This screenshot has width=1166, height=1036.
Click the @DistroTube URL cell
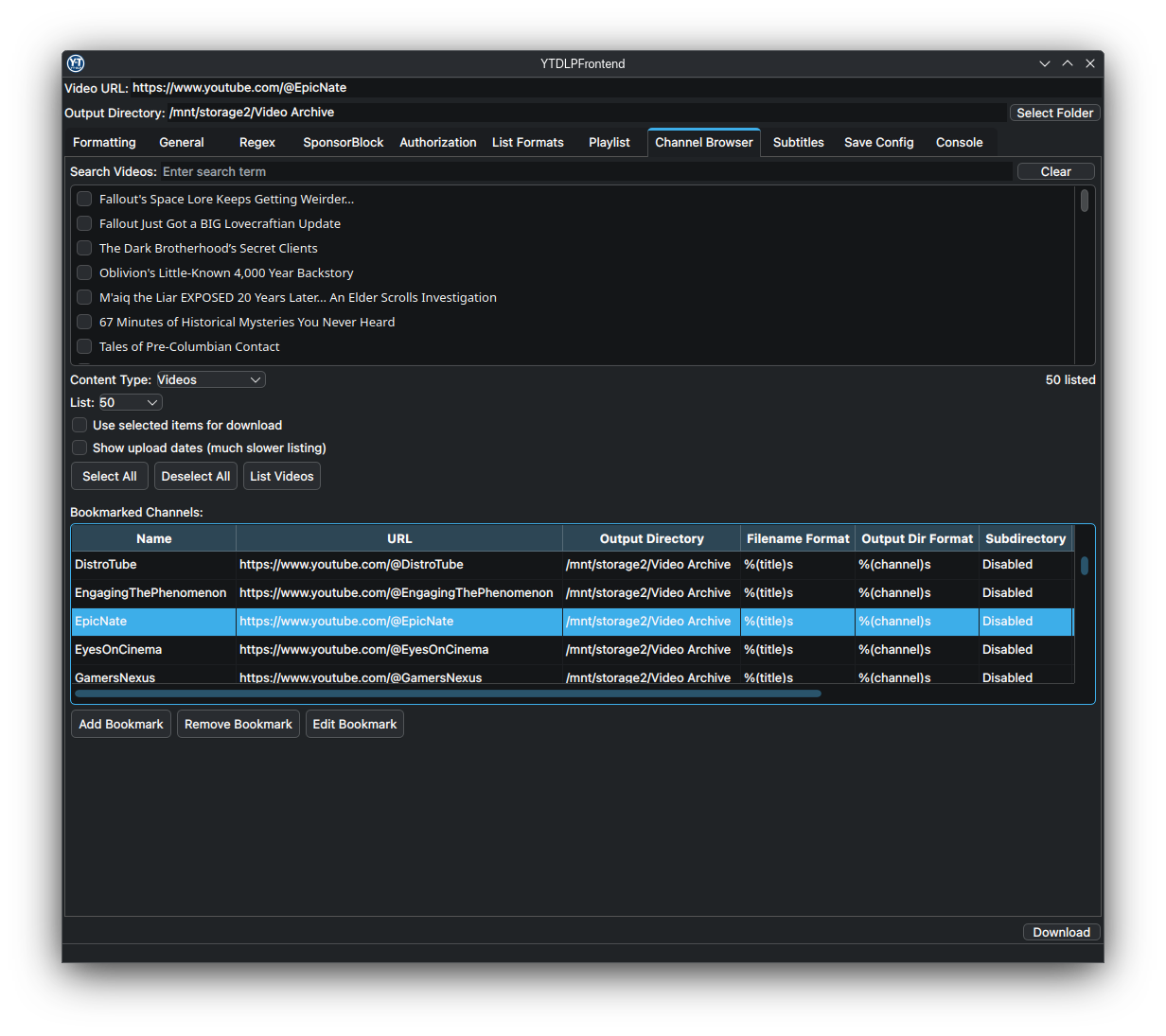399,564
